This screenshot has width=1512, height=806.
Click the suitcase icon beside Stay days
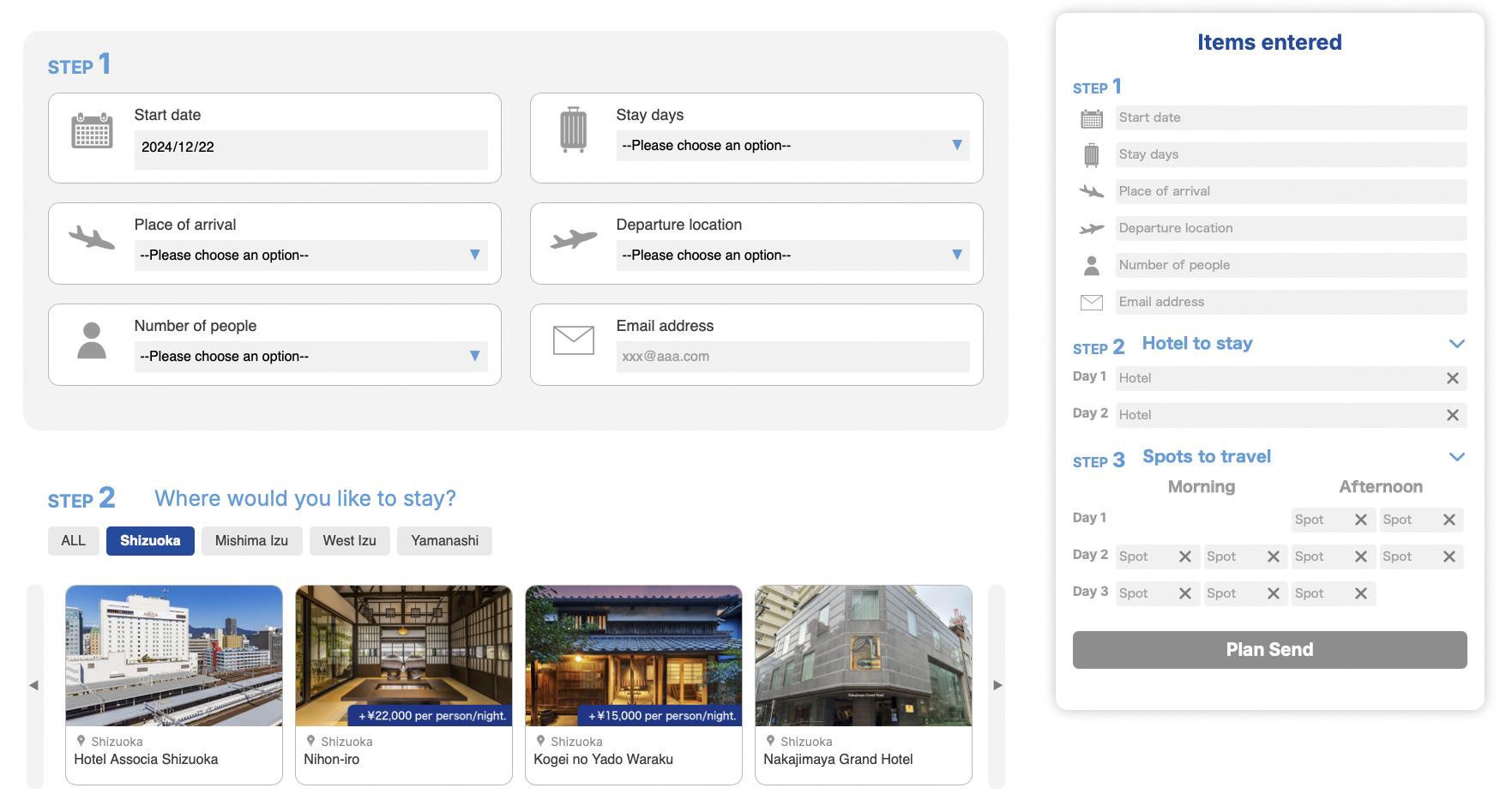click(573, 130)
